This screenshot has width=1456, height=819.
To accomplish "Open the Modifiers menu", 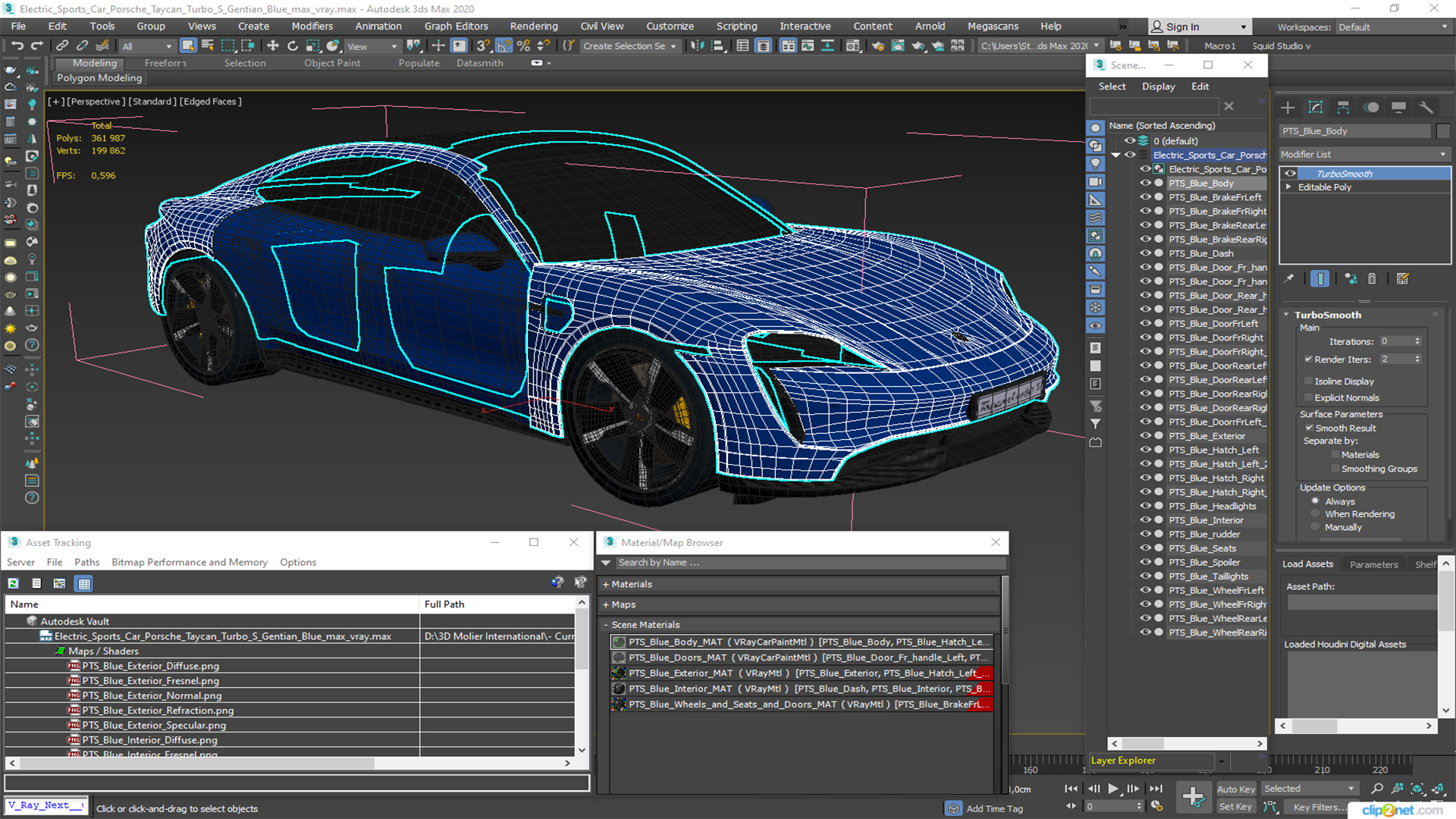I will click(x=312, y=27).
